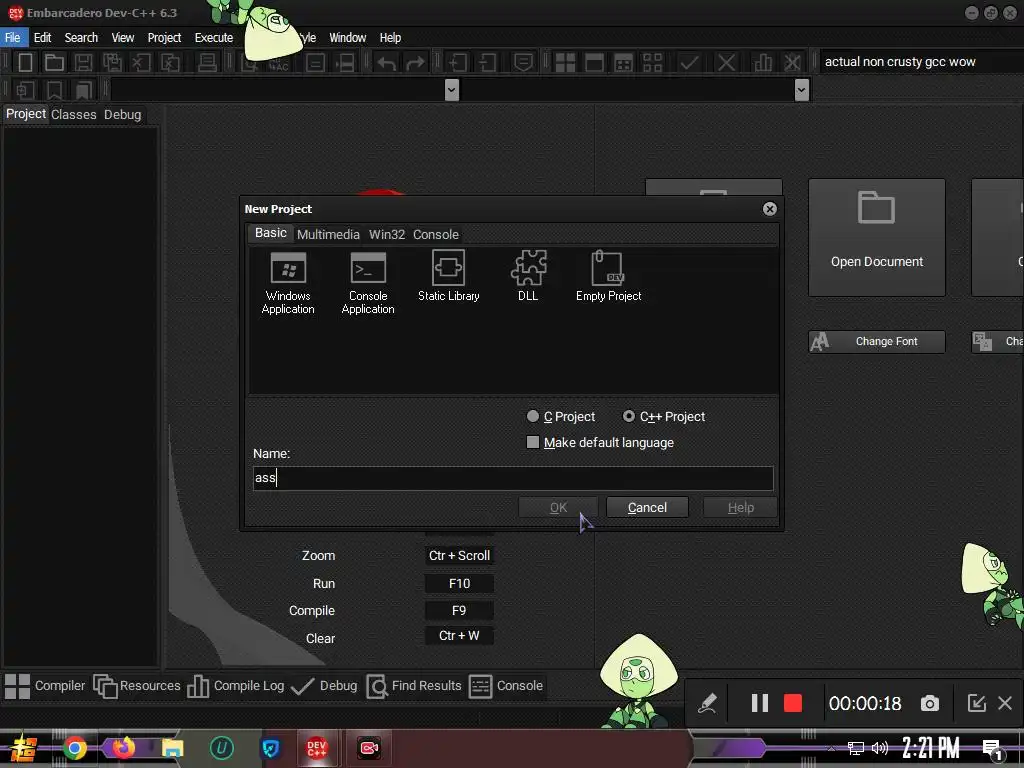Click the Stop execution X toolbar icon

point(726,63)
